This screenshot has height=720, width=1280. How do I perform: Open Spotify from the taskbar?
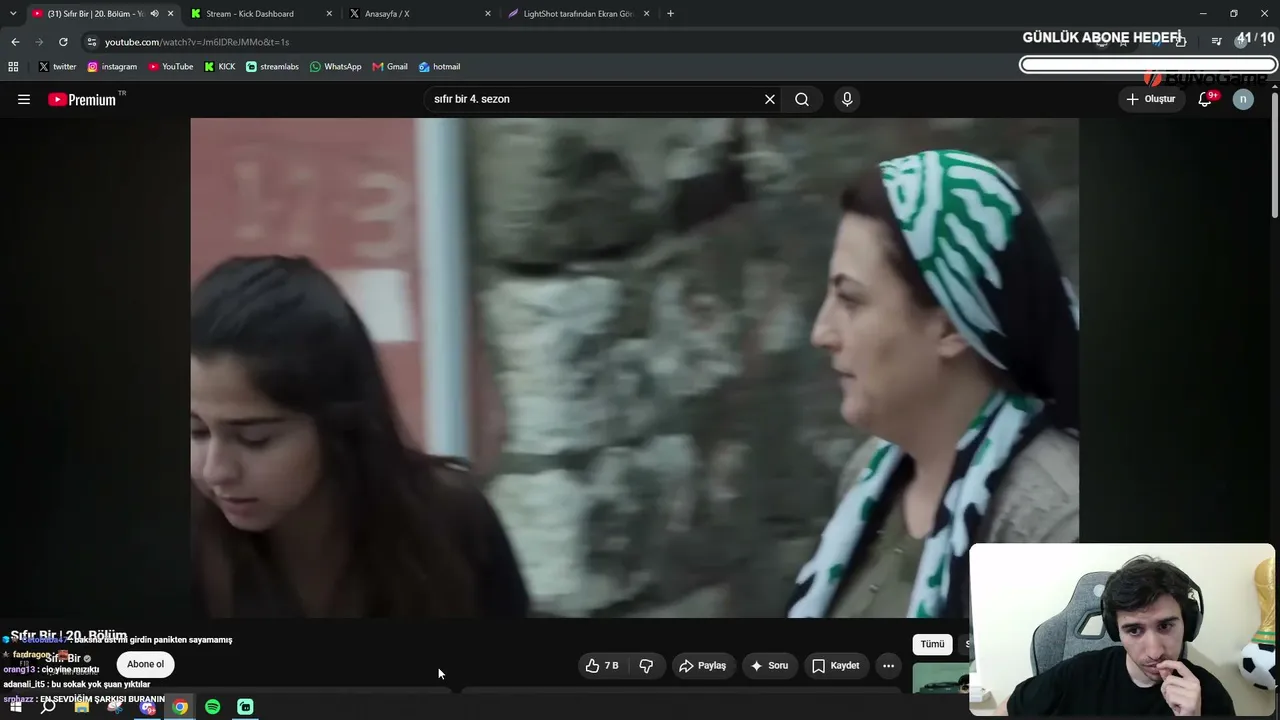(x=213, y=707)
